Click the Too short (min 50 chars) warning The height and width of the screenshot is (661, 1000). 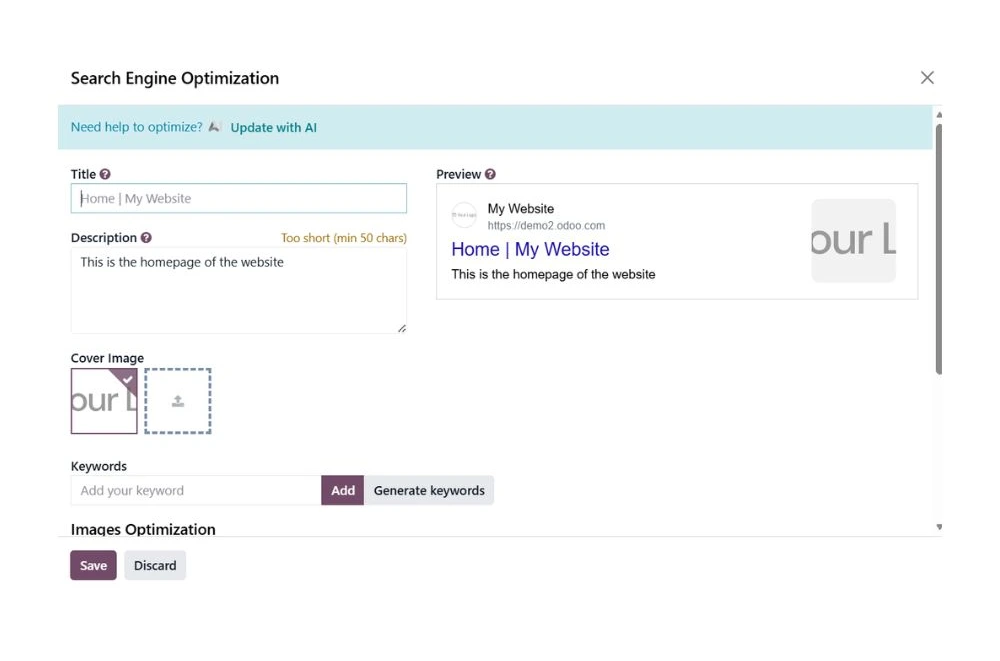pos(344,238)
